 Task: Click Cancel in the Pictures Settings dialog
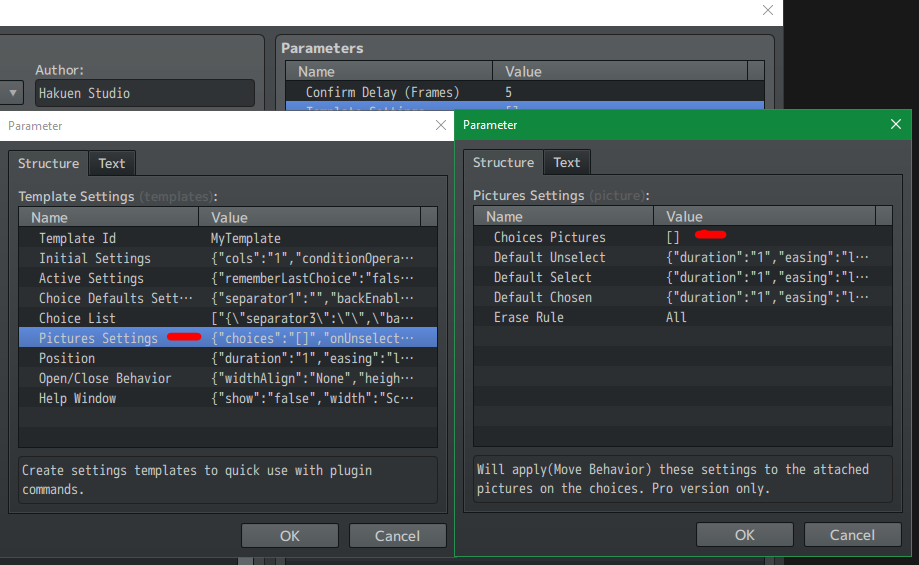click(x=852, y=535)
